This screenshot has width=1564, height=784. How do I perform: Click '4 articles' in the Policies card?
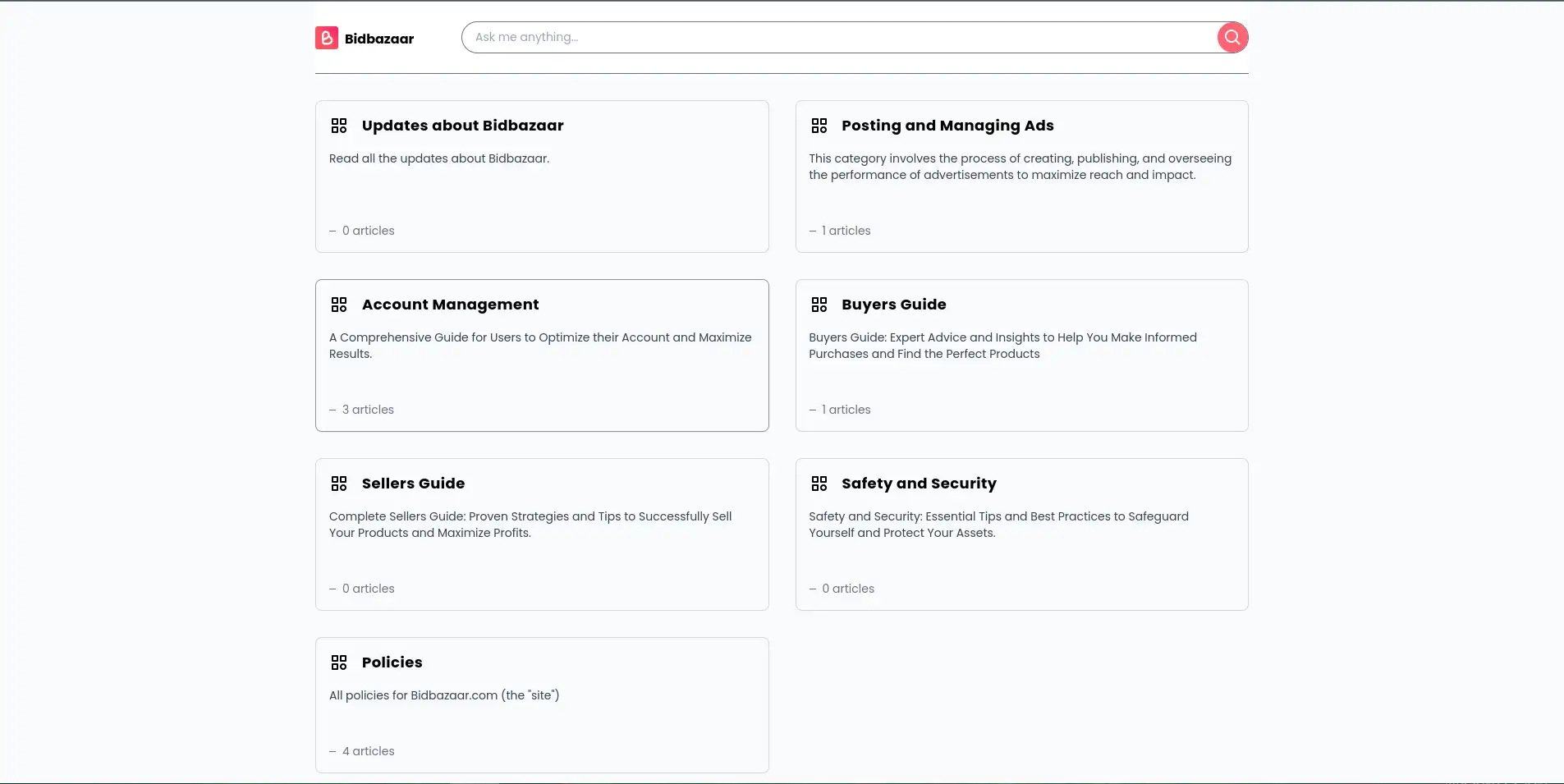coord(368,751)
